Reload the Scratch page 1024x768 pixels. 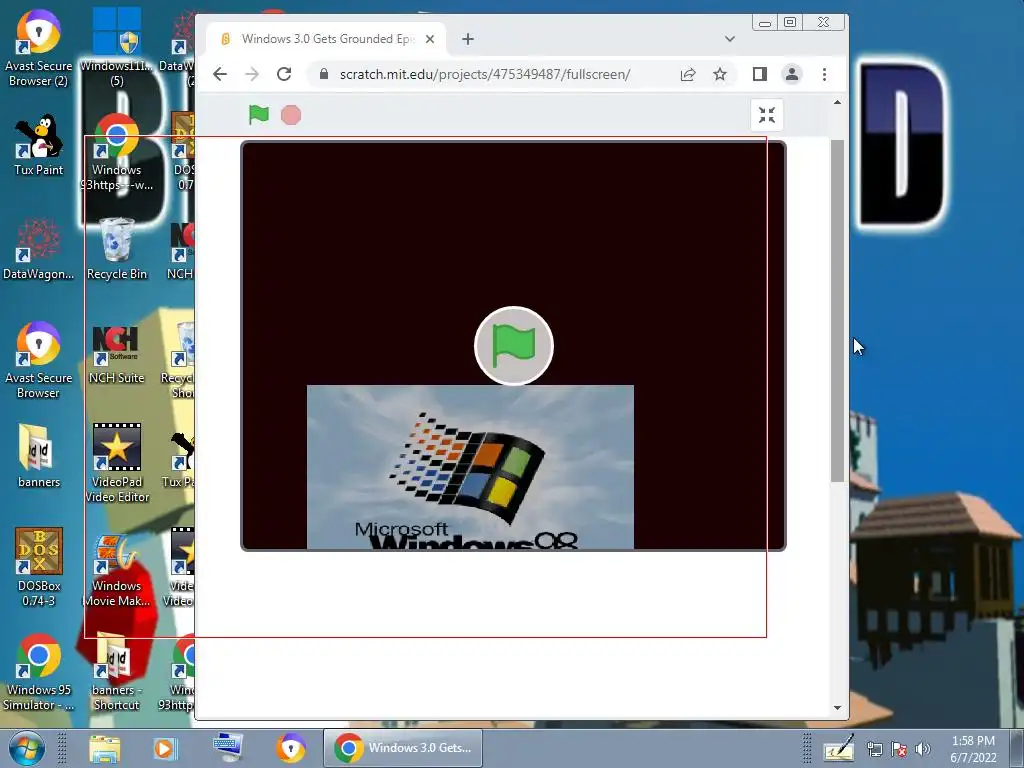(x=284, y=74)
